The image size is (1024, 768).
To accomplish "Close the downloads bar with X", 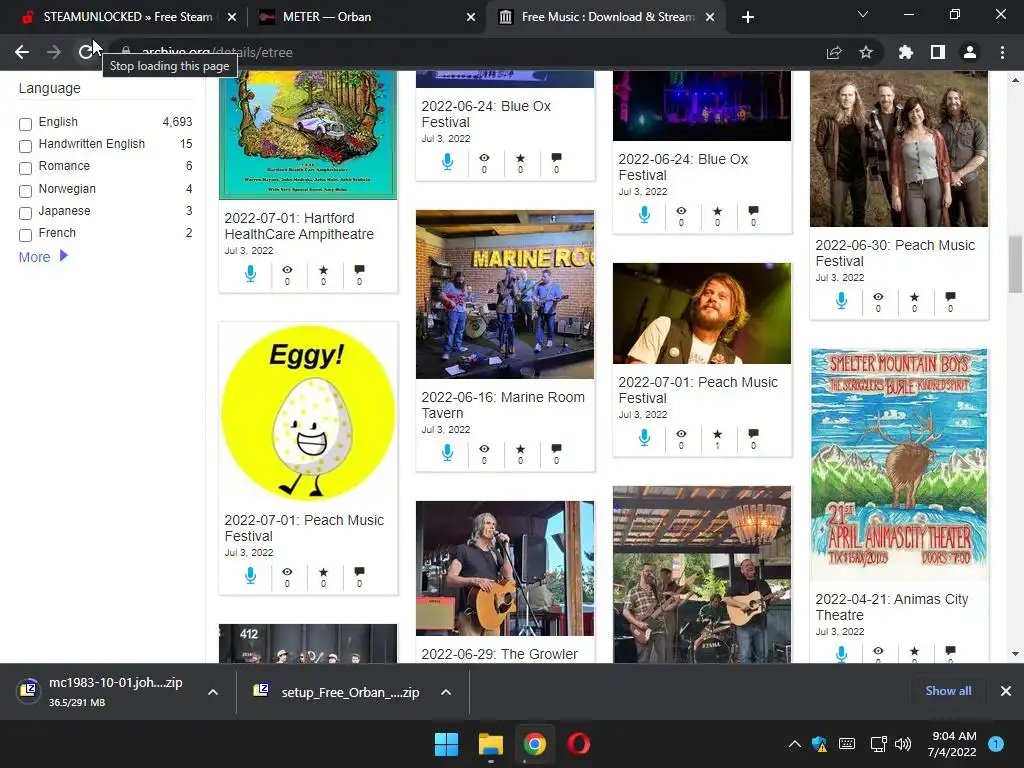I will coord(1006,691).
